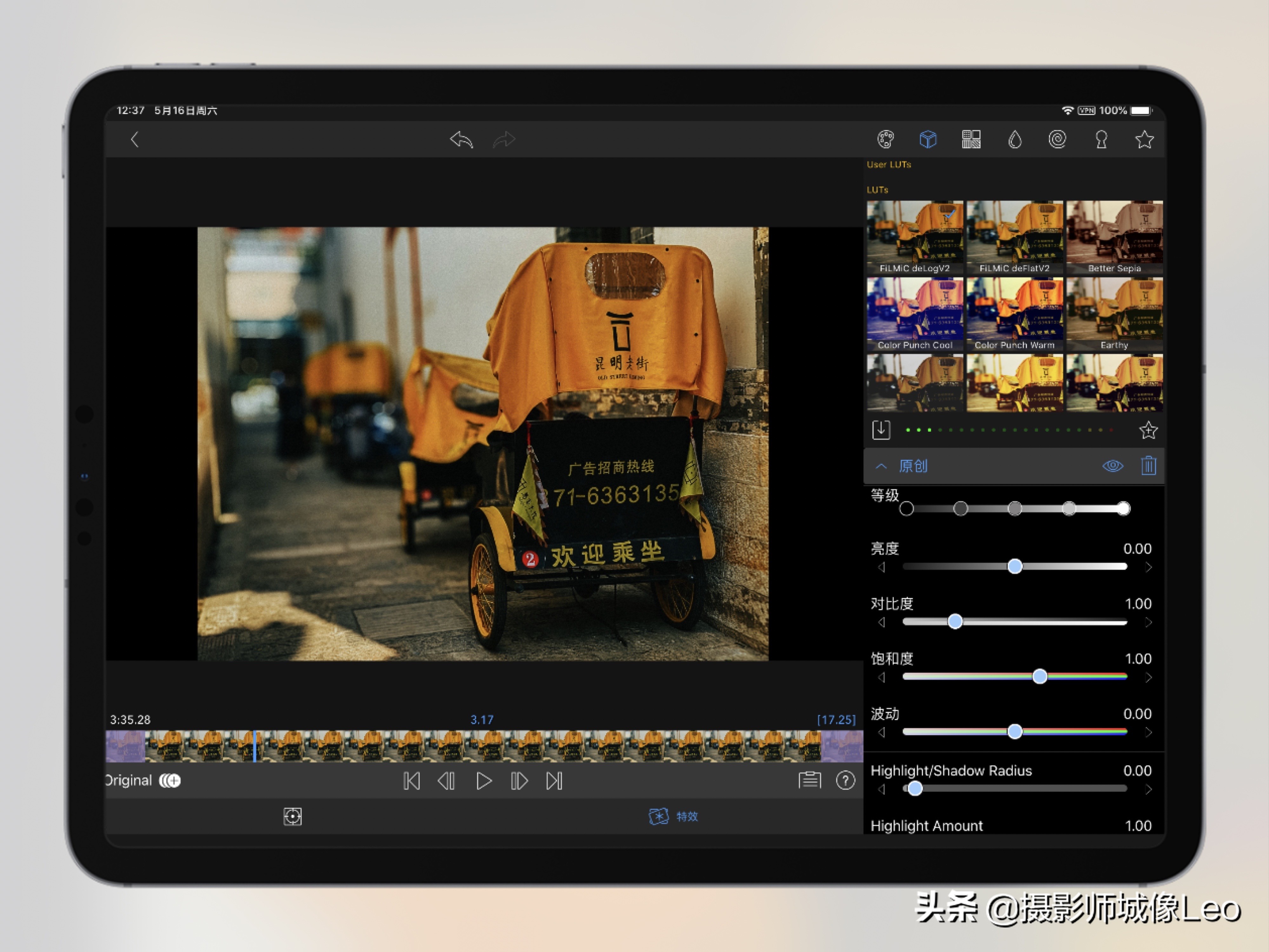Screen dimensions: 1269x952
Task: Select the keyhole stabilization panel icon
Action: point(1101,139)
